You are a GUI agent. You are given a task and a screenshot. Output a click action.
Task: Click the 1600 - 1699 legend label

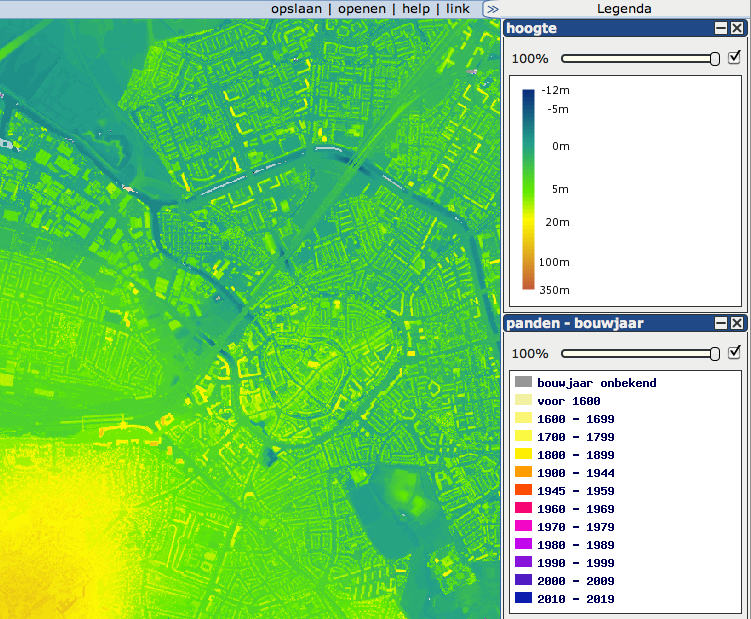576,419
